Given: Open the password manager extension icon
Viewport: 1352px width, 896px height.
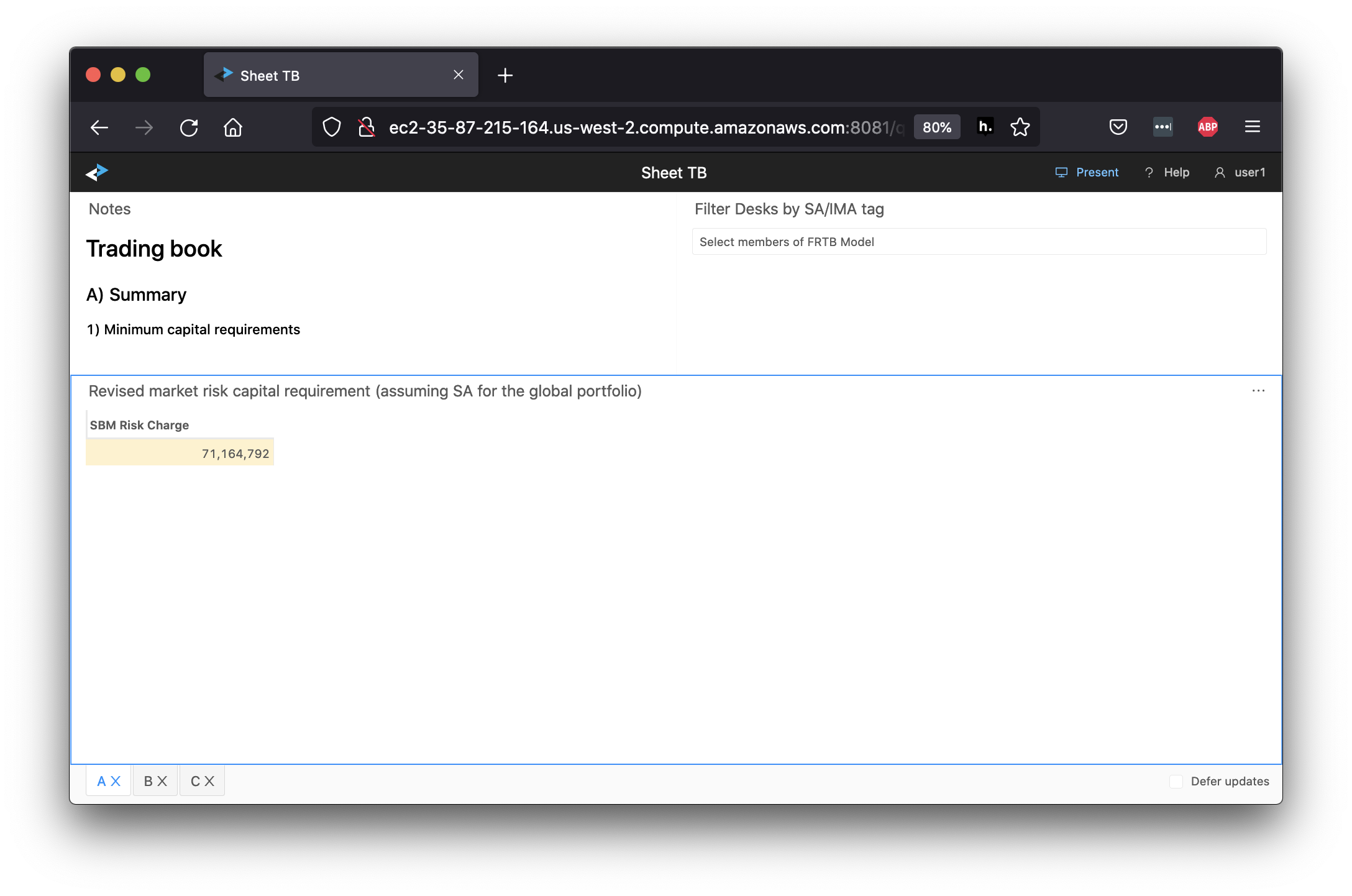Looking at the screenshot, I should (1163, 127).
